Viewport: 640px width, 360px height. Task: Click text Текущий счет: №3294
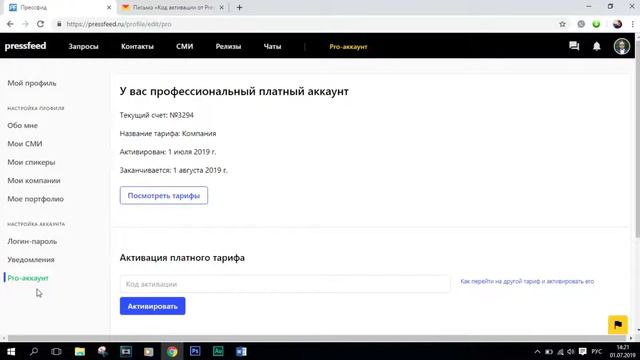coord(157,115)
